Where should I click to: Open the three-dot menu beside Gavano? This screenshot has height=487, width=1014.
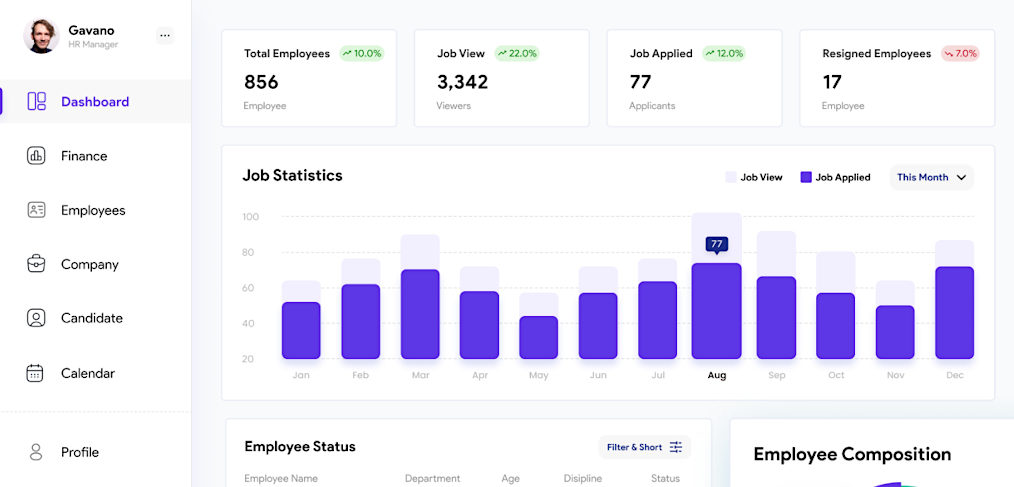[x=165, y=36]
